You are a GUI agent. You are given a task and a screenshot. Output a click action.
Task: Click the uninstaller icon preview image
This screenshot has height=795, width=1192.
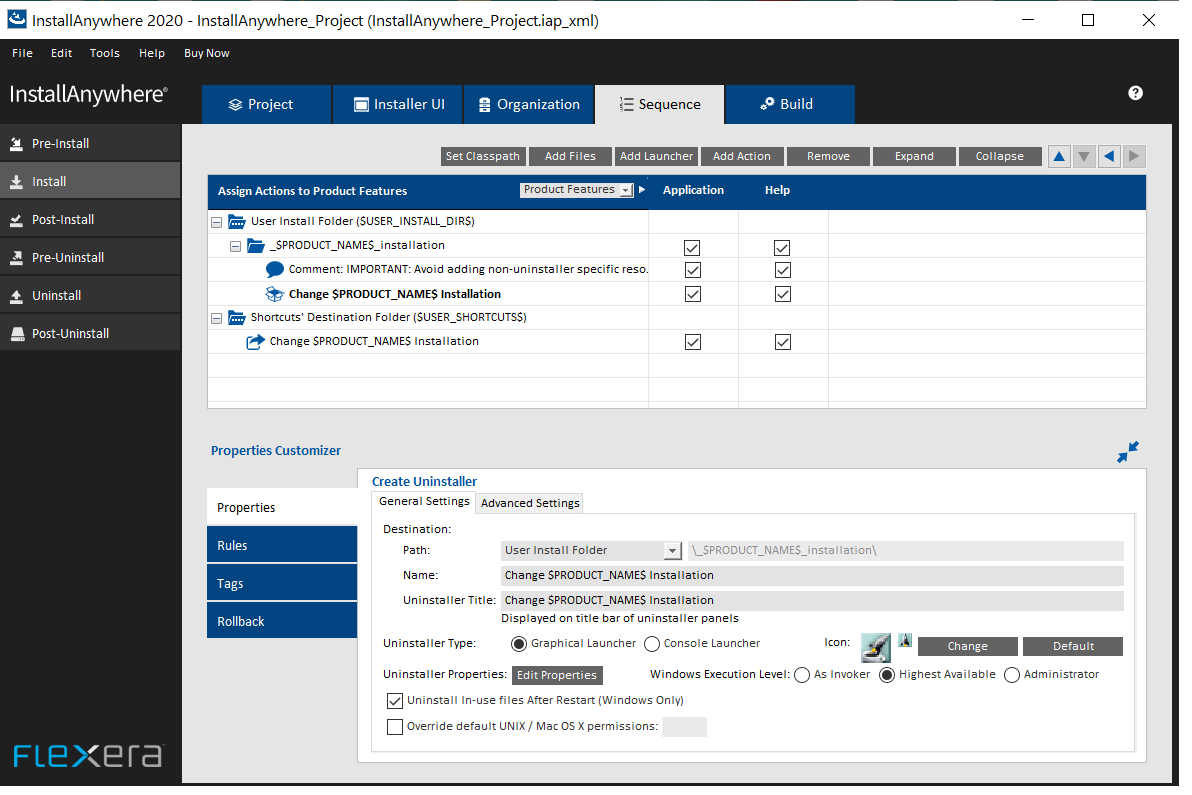[875, 648]
